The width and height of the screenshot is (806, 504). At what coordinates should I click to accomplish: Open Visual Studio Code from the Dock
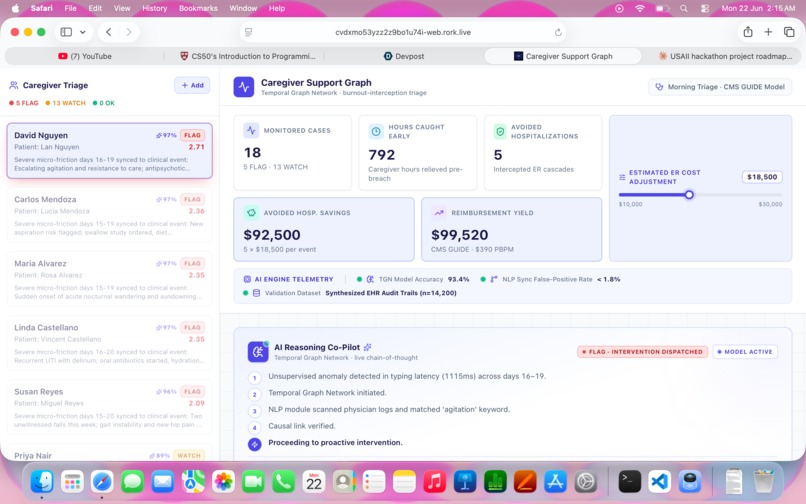click(x=660, y=482)
